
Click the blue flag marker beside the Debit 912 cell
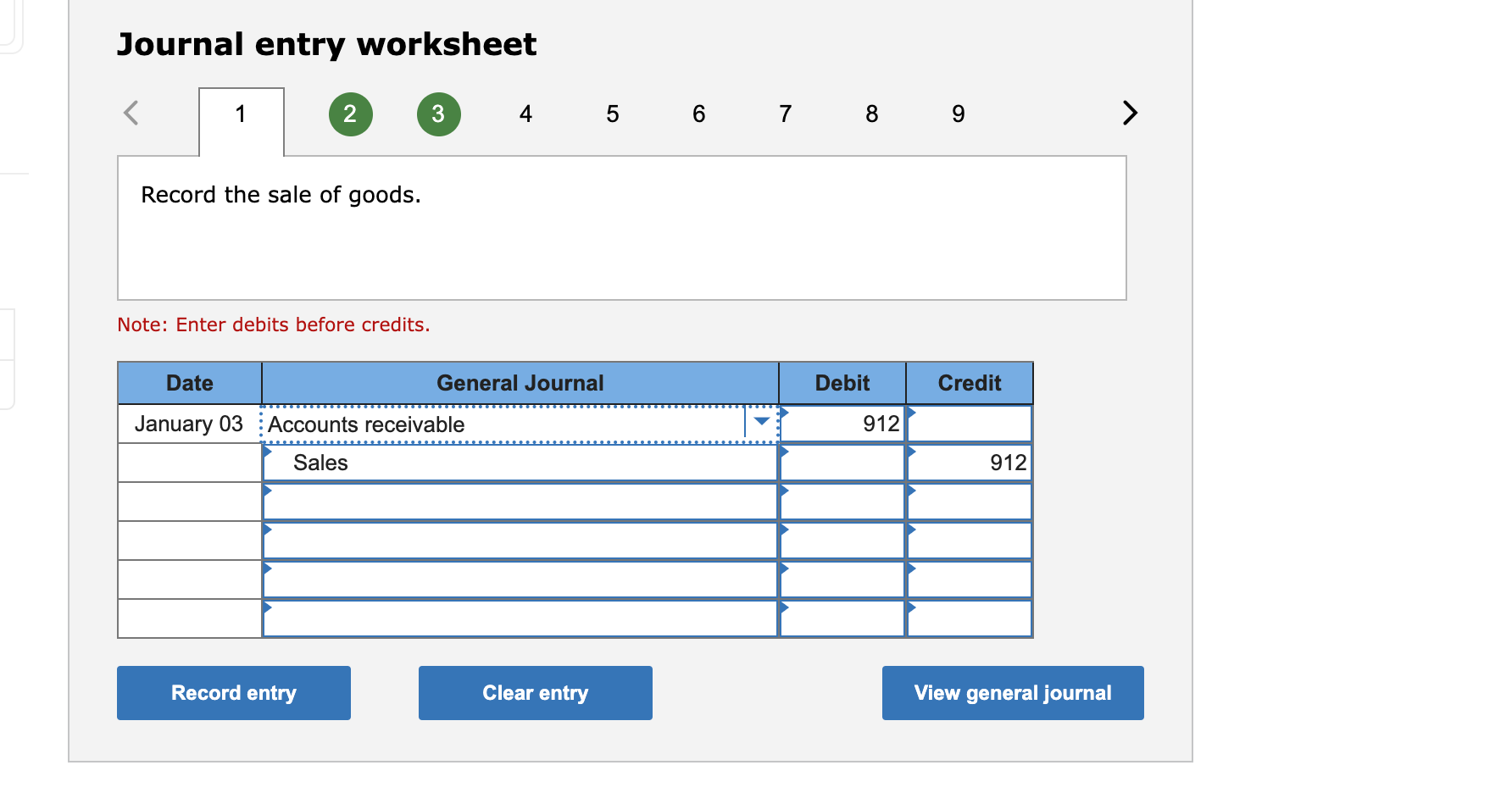click(x=783, y=415)
